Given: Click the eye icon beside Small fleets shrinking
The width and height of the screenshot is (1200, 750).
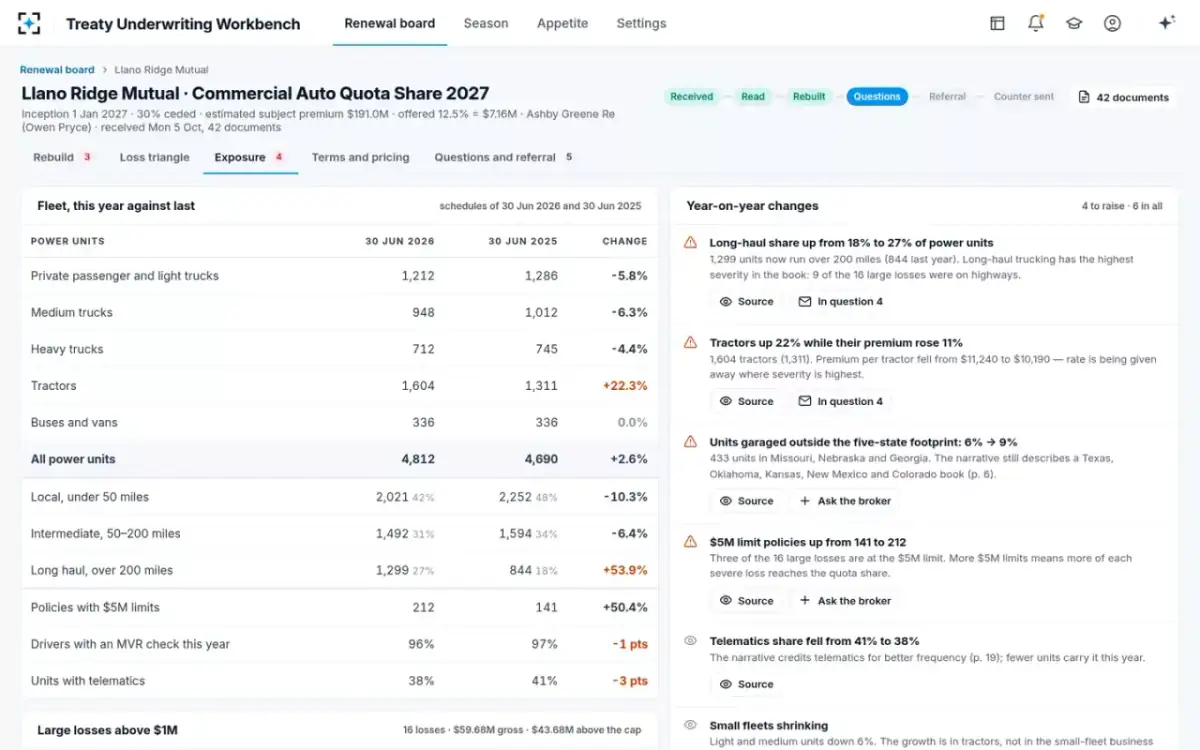Looking at the screenshot, I should pyautogui.click(x=690, y=725).
